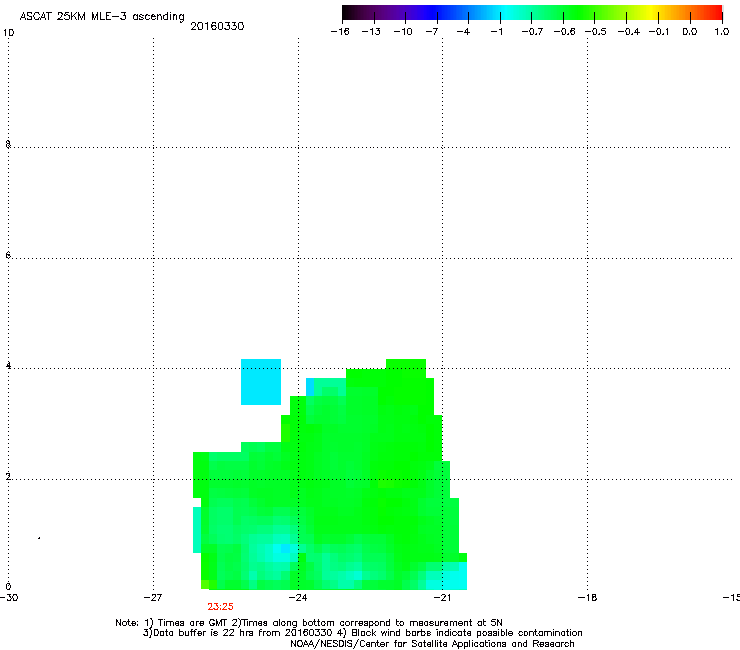This screenshot has height=650, width=740.
Task: Click the color bar label -13
Action: (x=371, y=32)
